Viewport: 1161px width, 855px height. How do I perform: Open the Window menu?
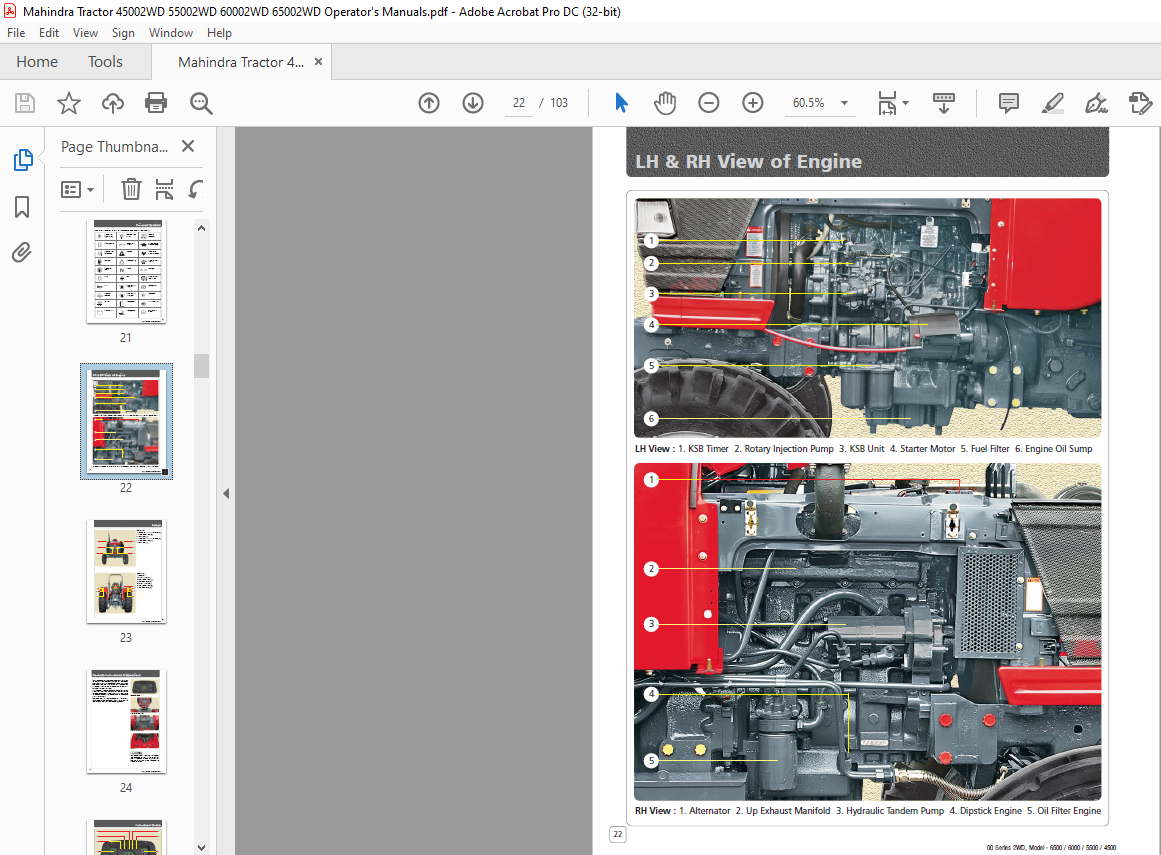tap(171, 33)
